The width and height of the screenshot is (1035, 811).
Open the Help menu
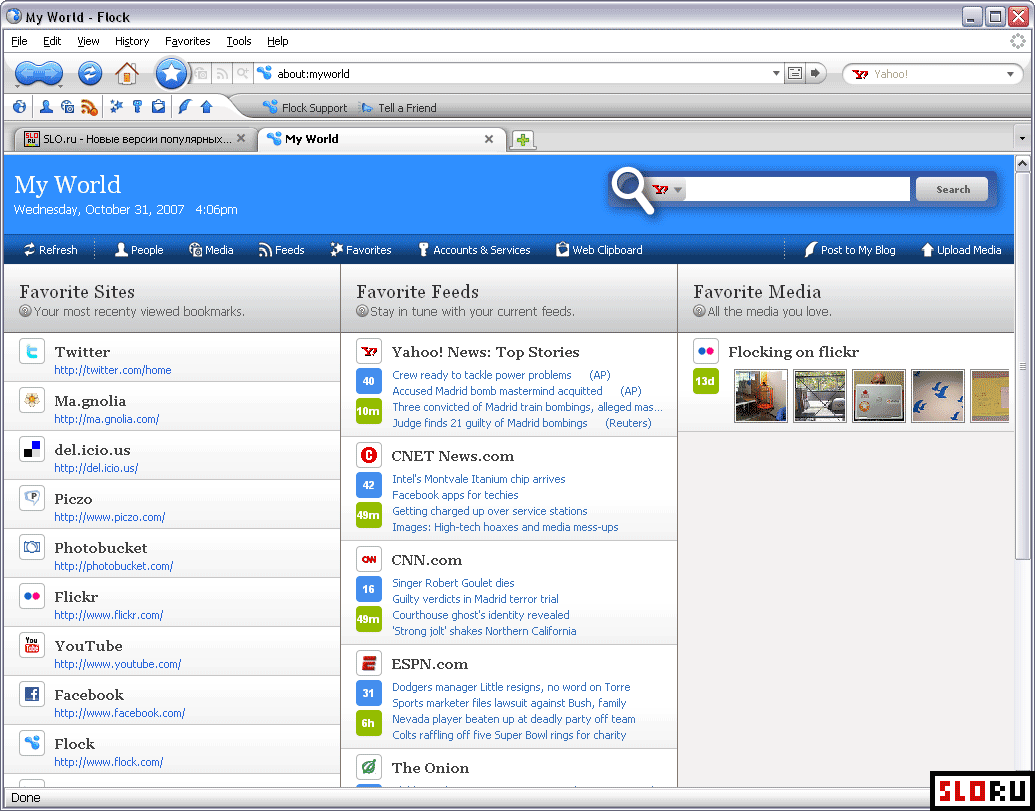pos(278,41)
